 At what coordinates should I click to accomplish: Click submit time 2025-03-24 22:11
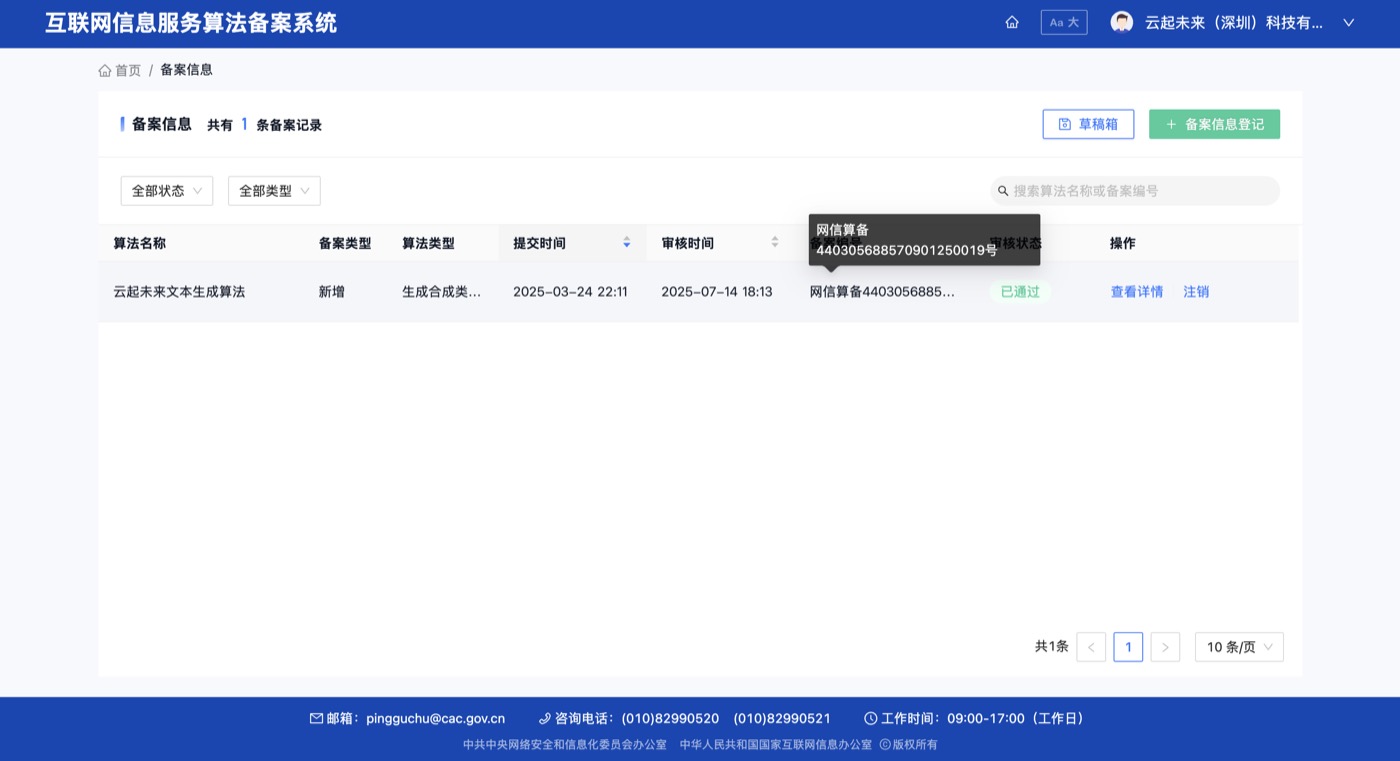(570, 292)
